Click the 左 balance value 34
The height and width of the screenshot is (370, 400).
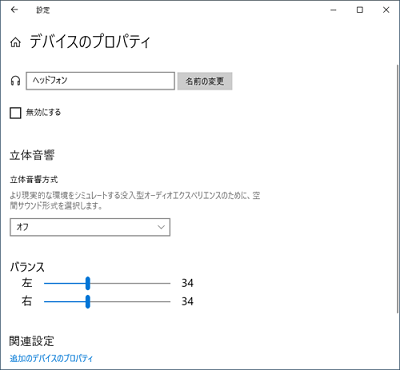point(187,283)
